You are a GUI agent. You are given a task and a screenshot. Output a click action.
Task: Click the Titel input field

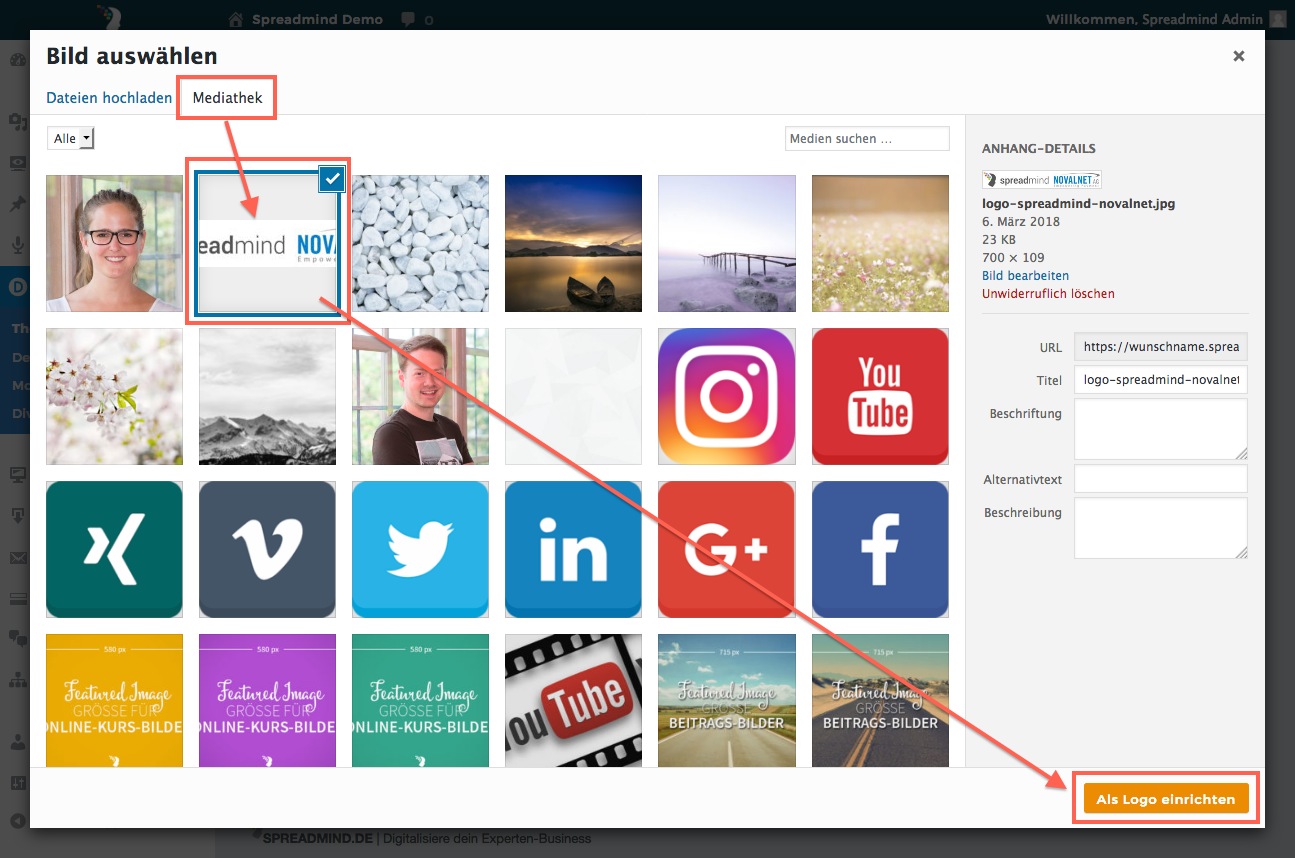(x=1161, y=380)
